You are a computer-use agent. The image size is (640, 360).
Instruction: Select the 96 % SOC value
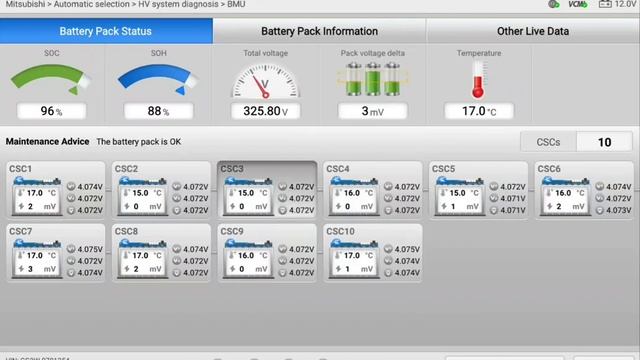pos(51,111)
